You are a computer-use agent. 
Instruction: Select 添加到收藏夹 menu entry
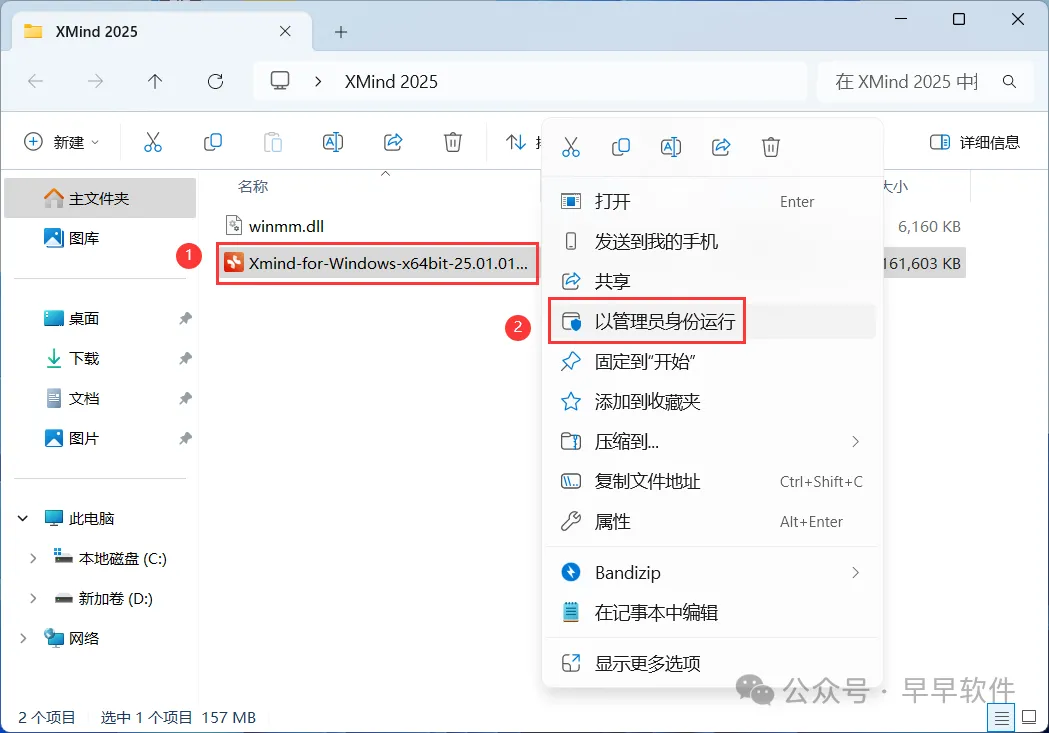(712, 402)
